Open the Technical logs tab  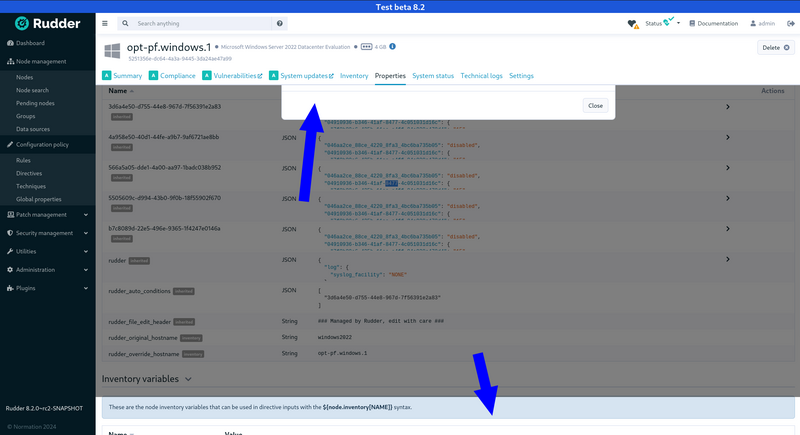[481, 75]
